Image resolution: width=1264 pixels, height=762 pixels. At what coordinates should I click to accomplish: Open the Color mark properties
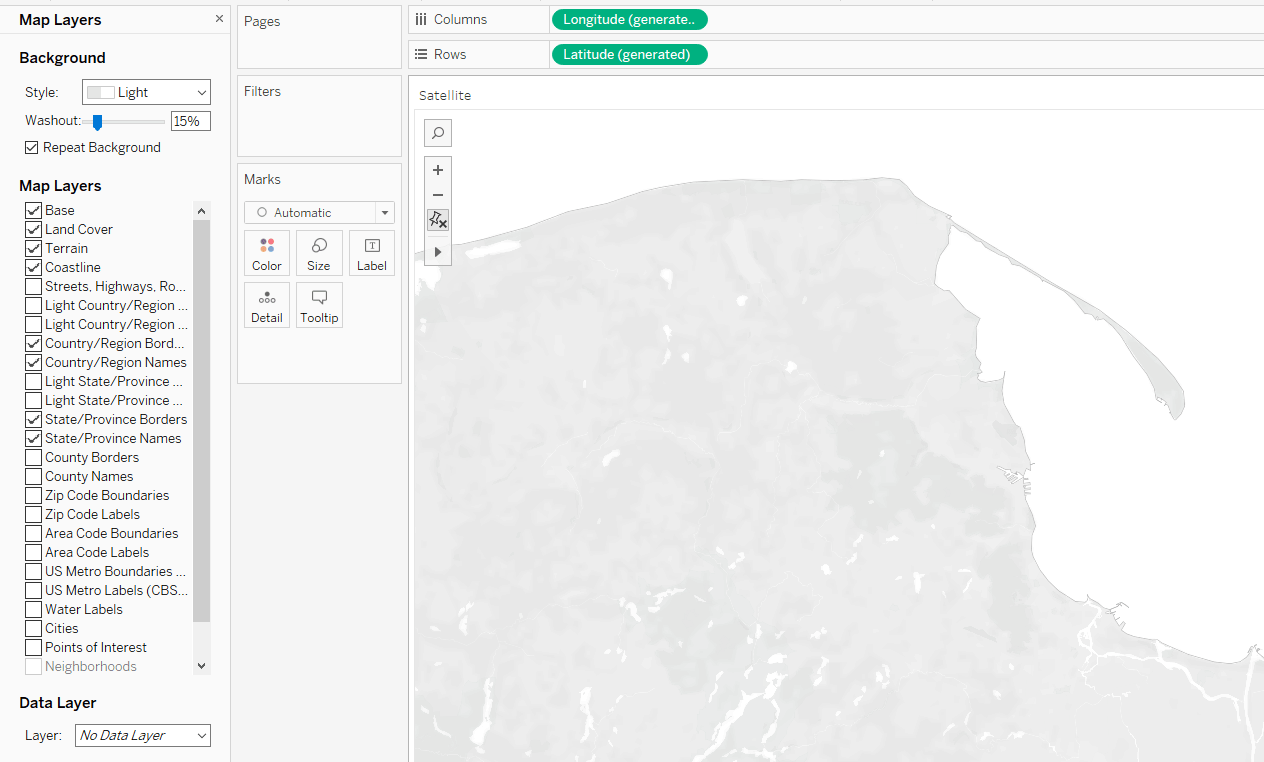pyautogui.click(x=266, y=253)
